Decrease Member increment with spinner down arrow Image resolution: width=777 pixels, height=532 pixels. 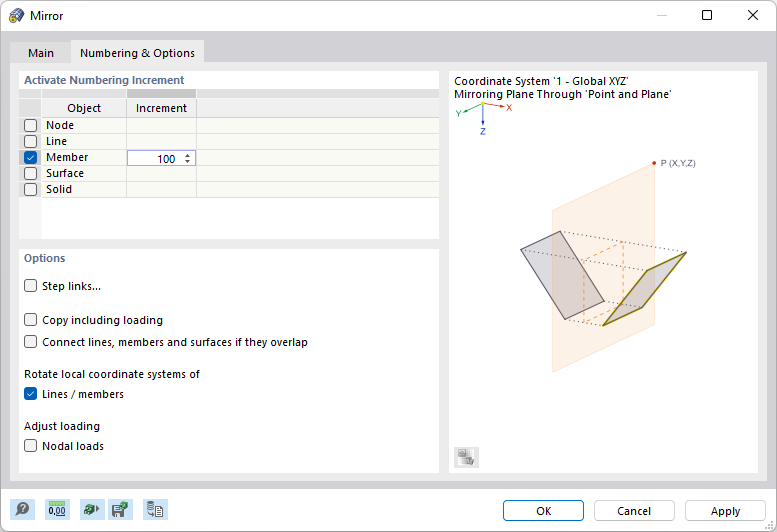[x=187, y=162]
